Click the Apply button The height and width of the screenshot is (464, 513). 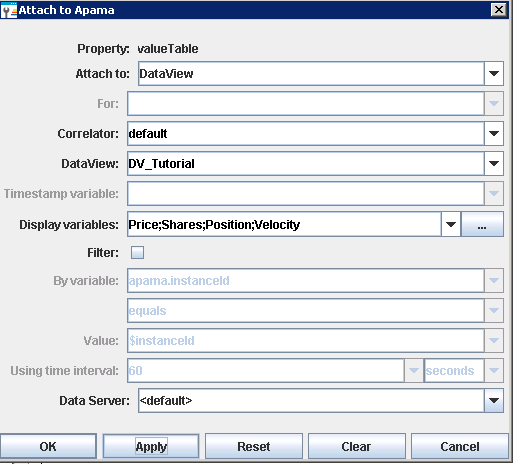click(x=151, y=446)
